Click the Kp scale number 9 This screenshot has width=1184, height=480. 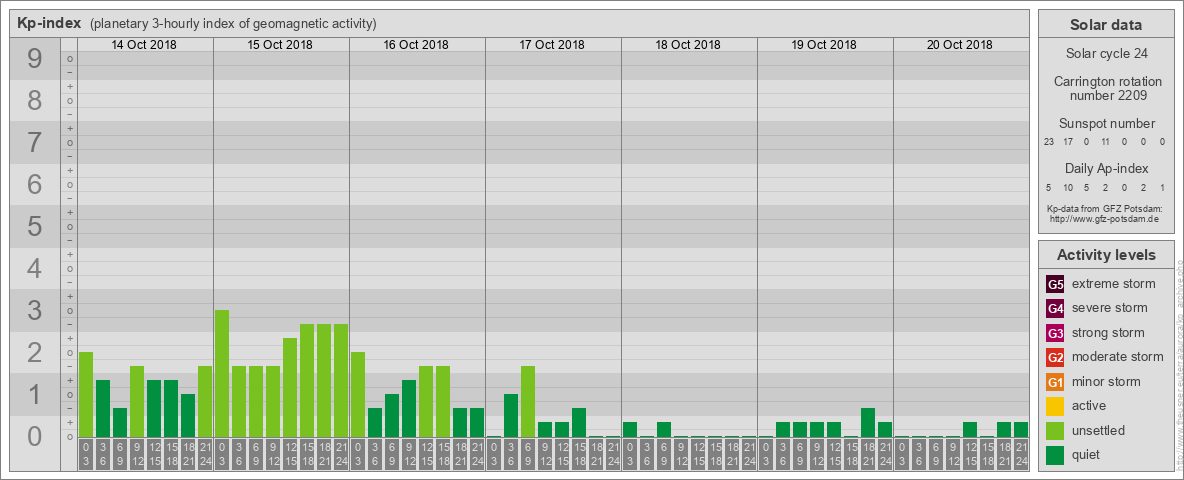pos(35,58)
